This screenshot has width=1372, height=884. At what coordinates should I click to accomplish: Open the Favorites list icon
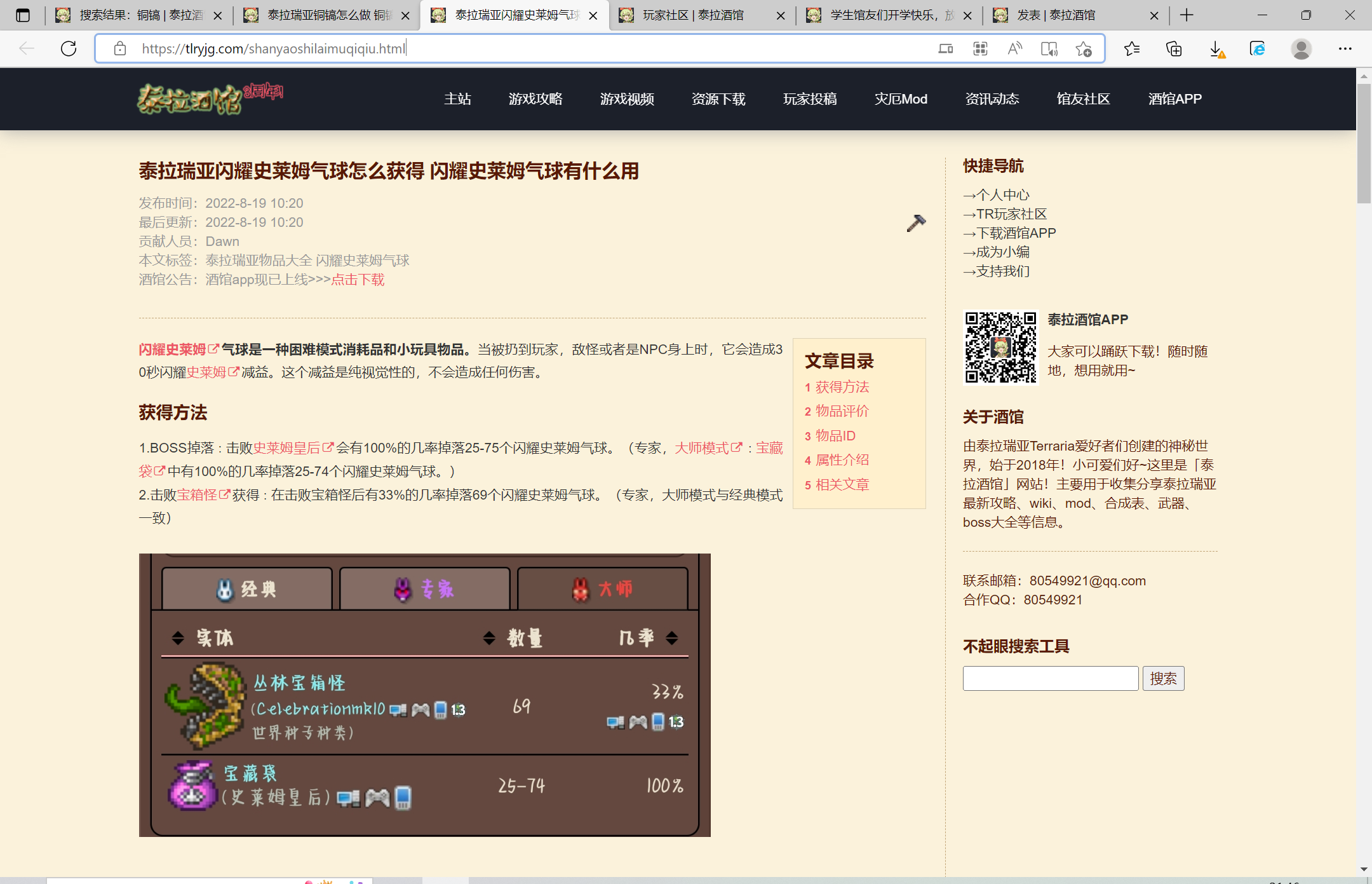[1132, 49]
